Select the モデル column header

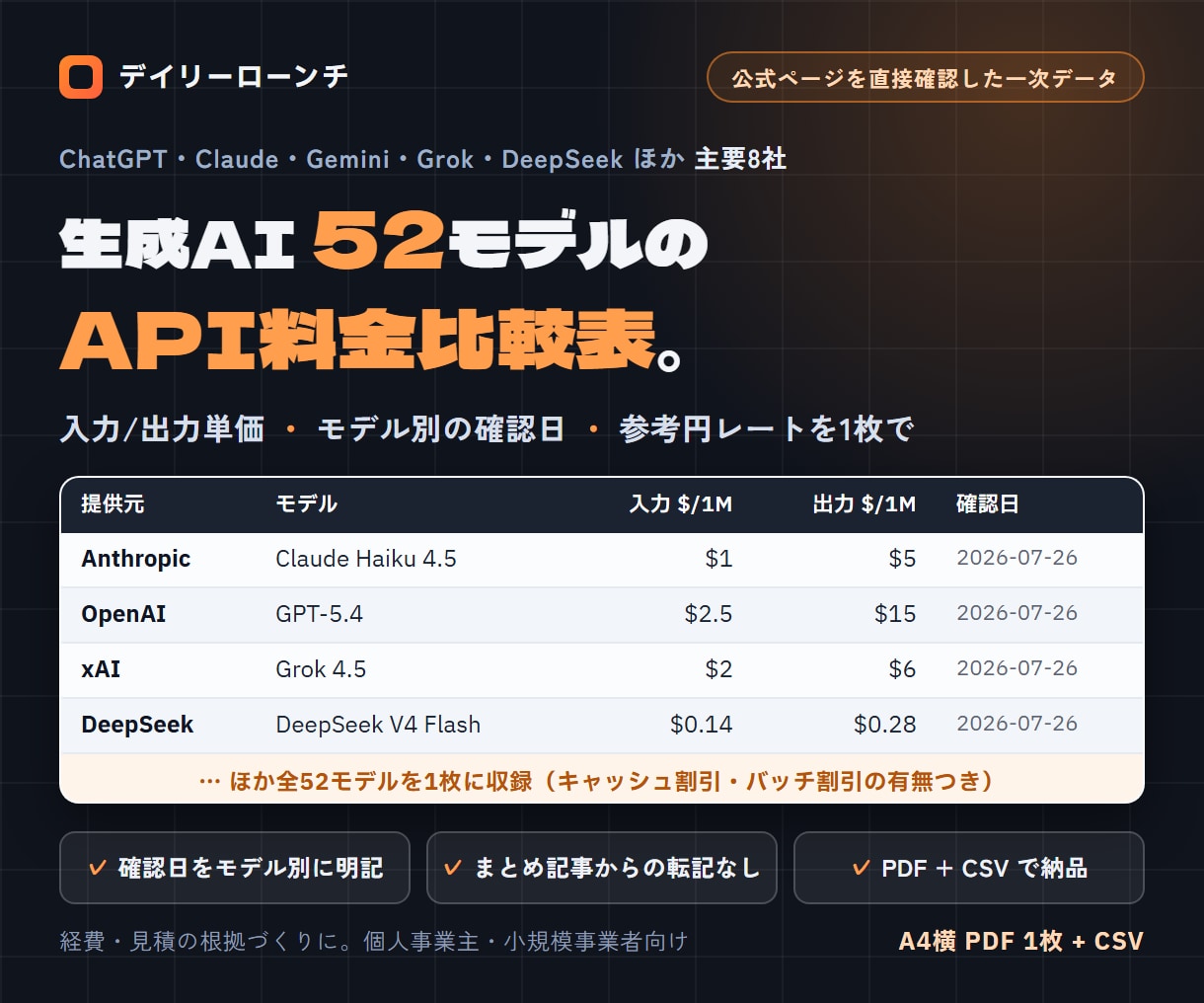coord(306,504)
